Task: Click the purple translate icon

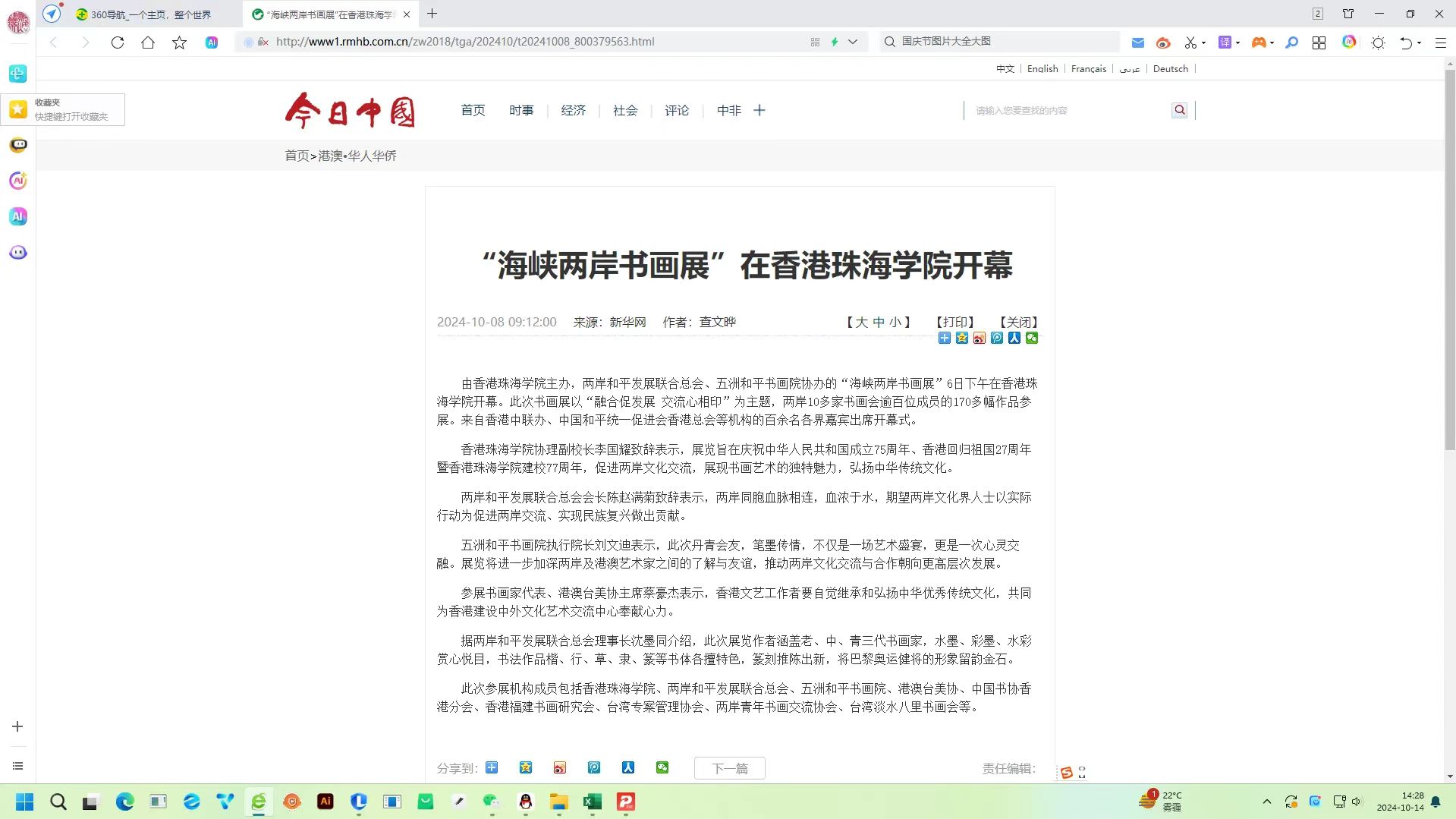Action: 1225,43
